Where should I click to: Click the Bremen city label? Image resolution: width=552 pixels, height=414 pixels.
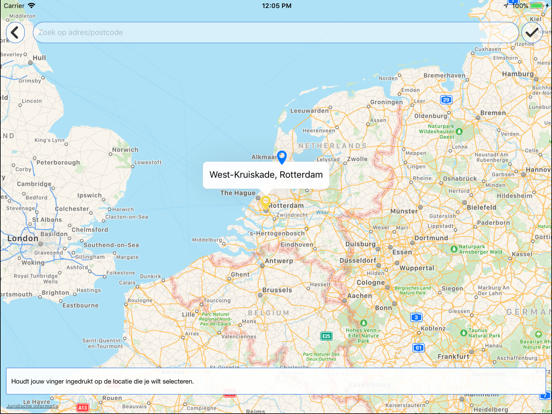[493, 113]
